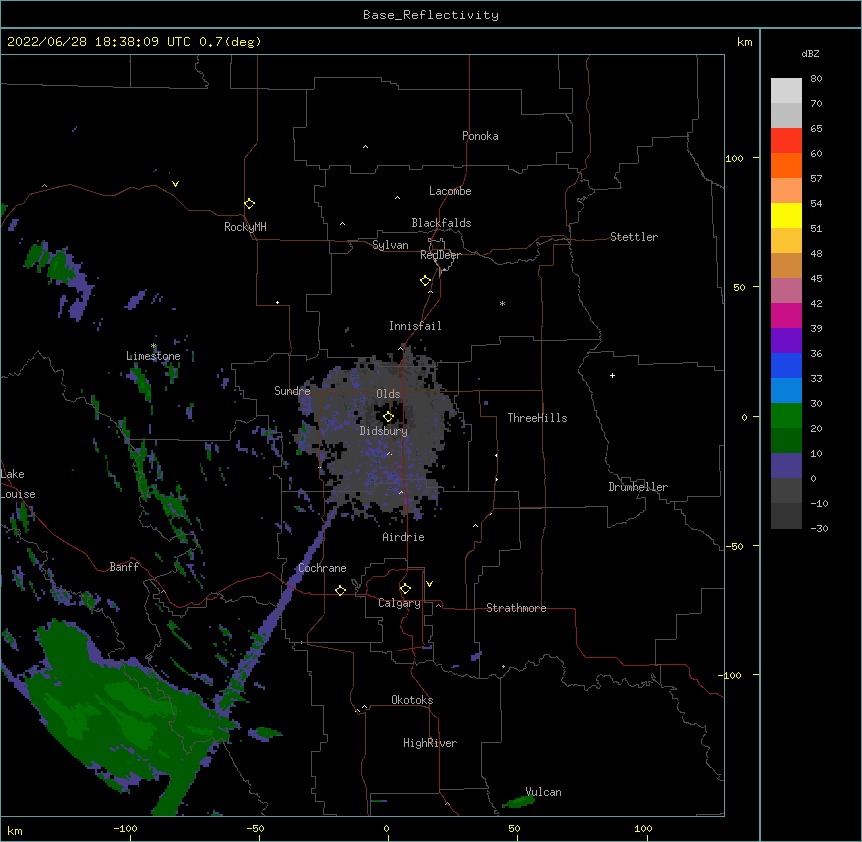Click the Lake Louise label
The width and height of the screenshot is (862, 842).
point(18,484)
